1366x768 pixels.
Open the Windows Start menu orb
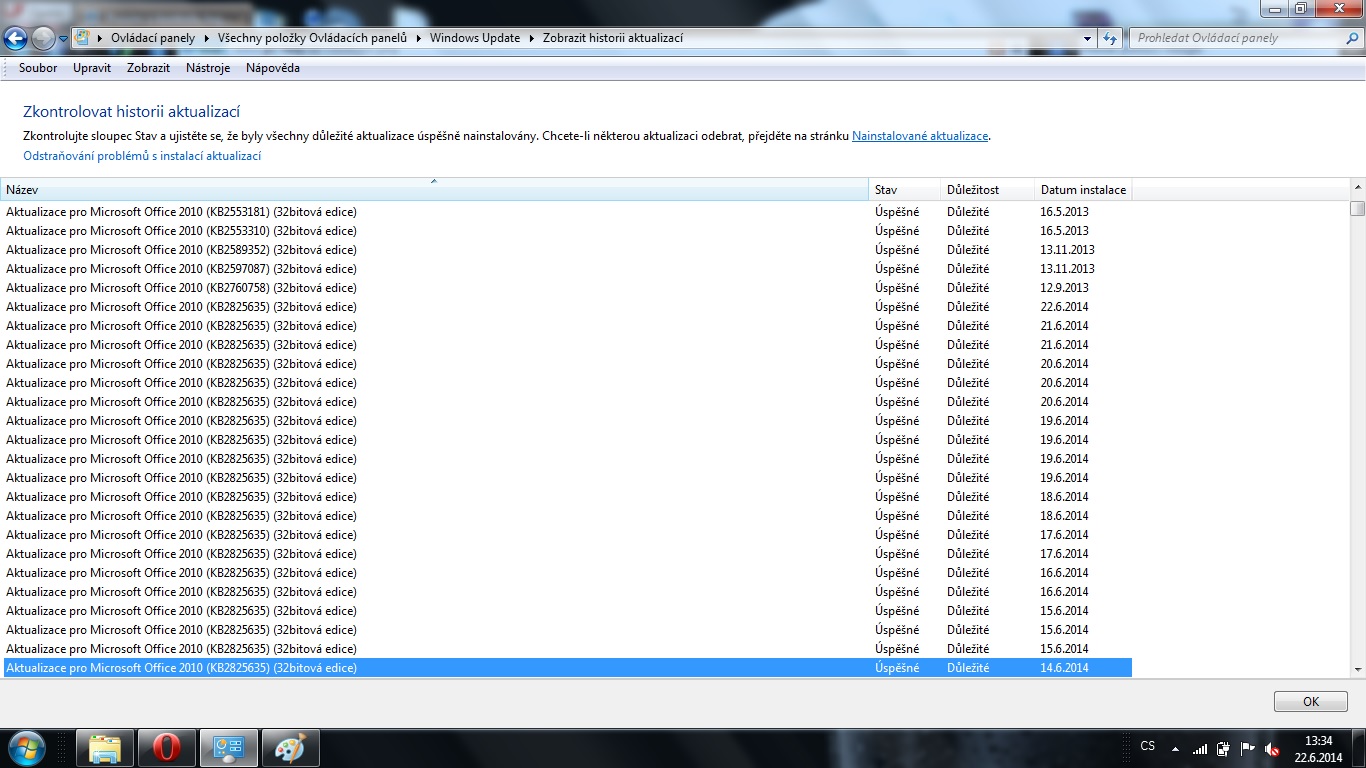pyautogui.click(x=26, y=748)
